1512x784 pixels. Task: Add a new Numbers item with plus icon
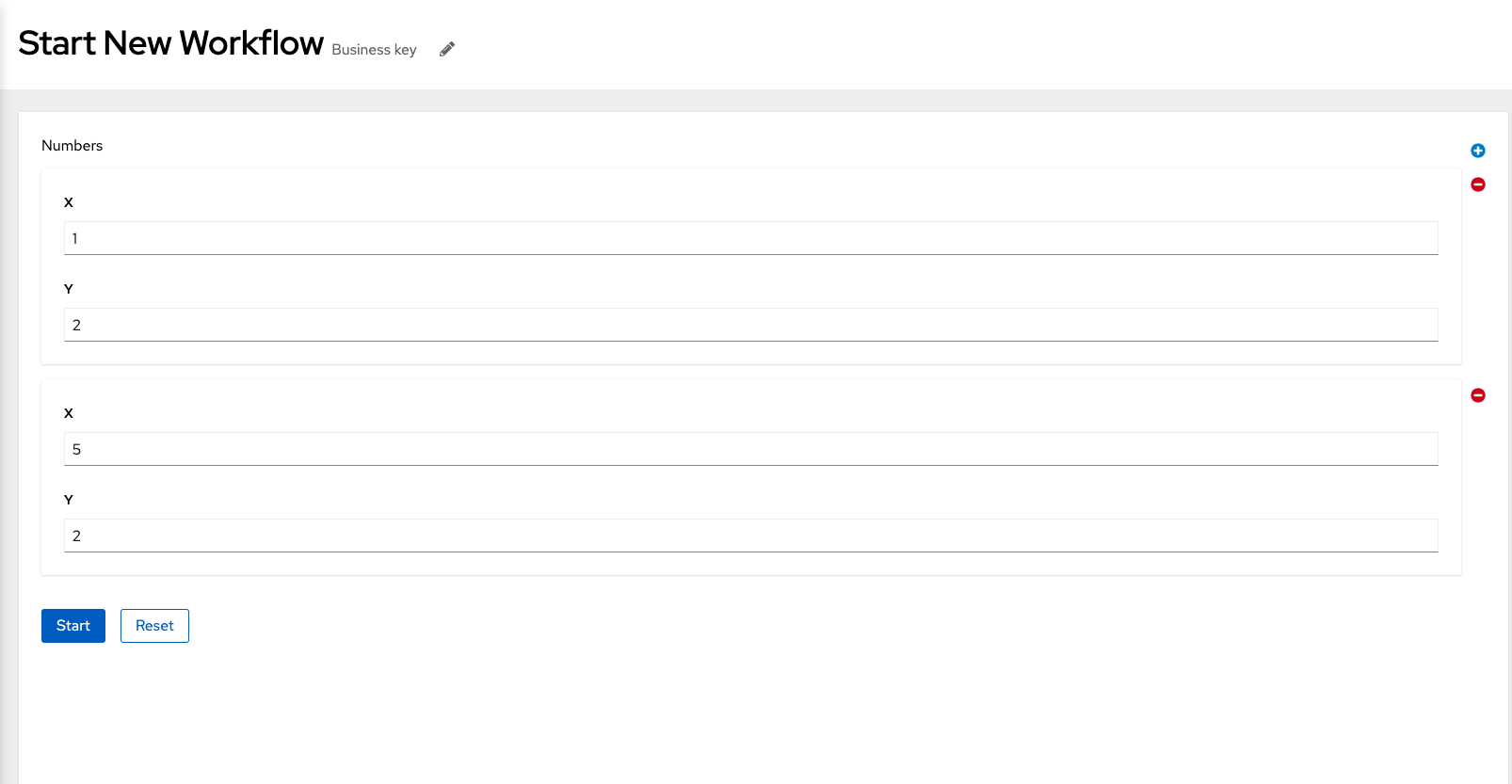(1478, 151)
